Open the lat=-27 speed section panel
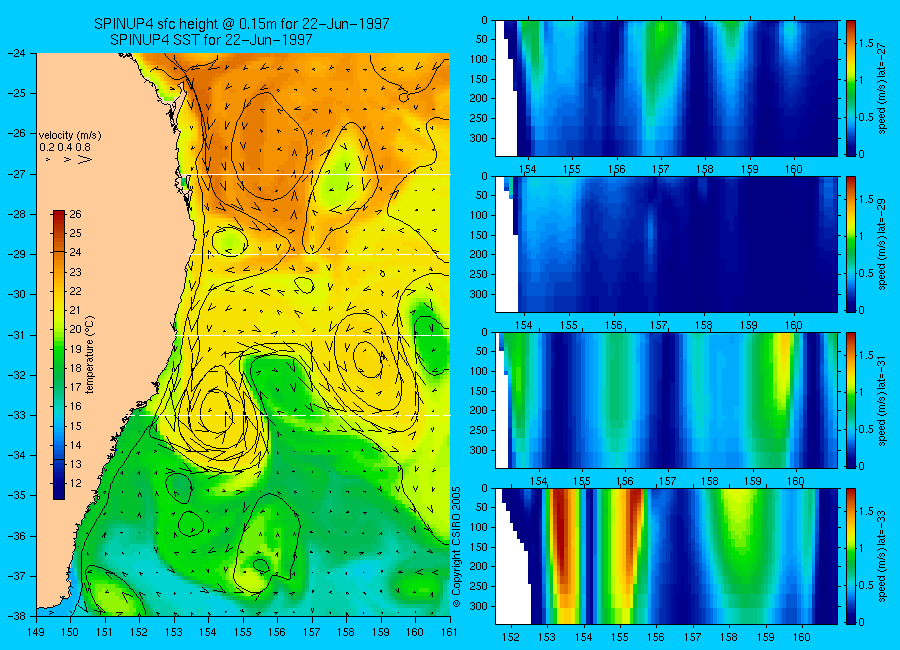This screenshot has height=650, width=900. click(666, 88)
